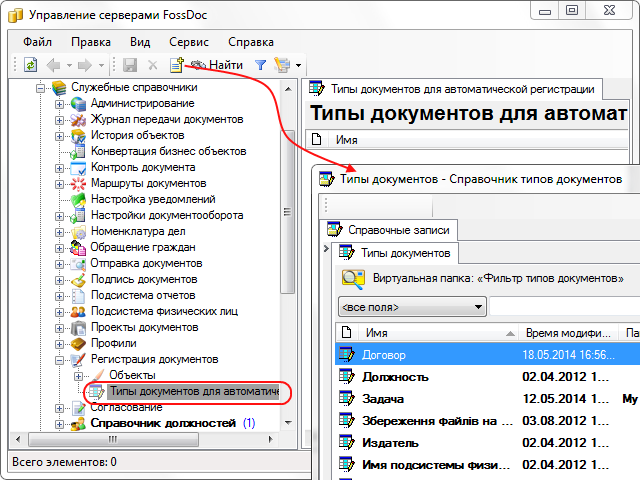The image size is (640, 480).
Task: Click the tree horizontal scrollbar right arrow
Action: click(x=271, y=439)
